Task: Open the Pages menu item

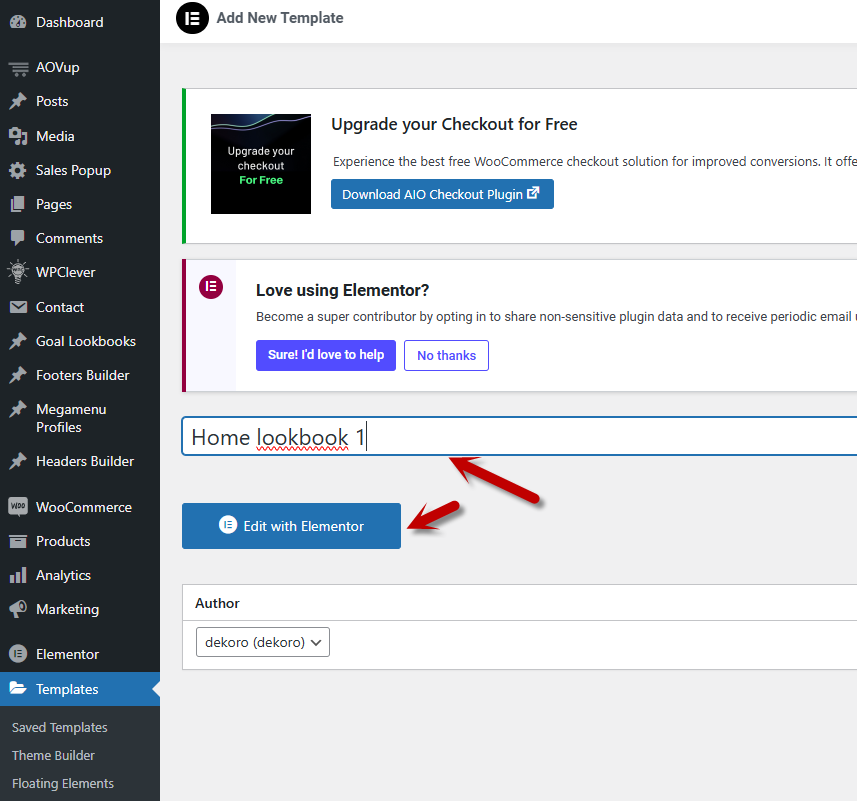Action: (x=80, y=204)
